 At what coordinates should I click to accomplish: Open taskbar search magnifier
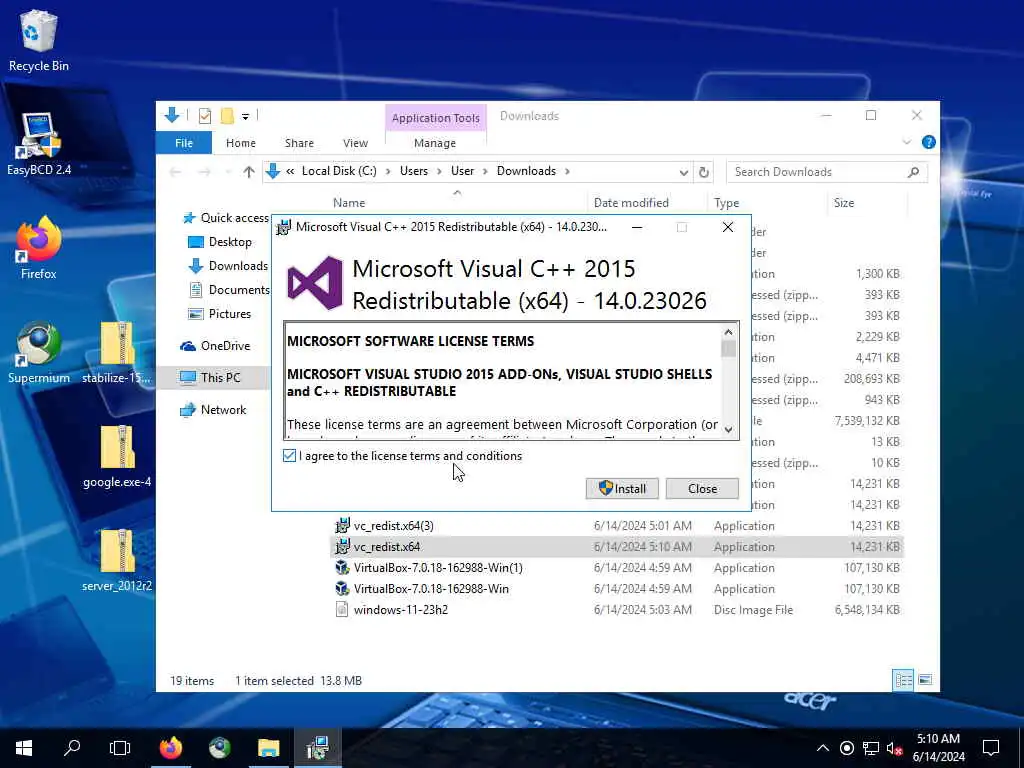(x=72, y=748)
